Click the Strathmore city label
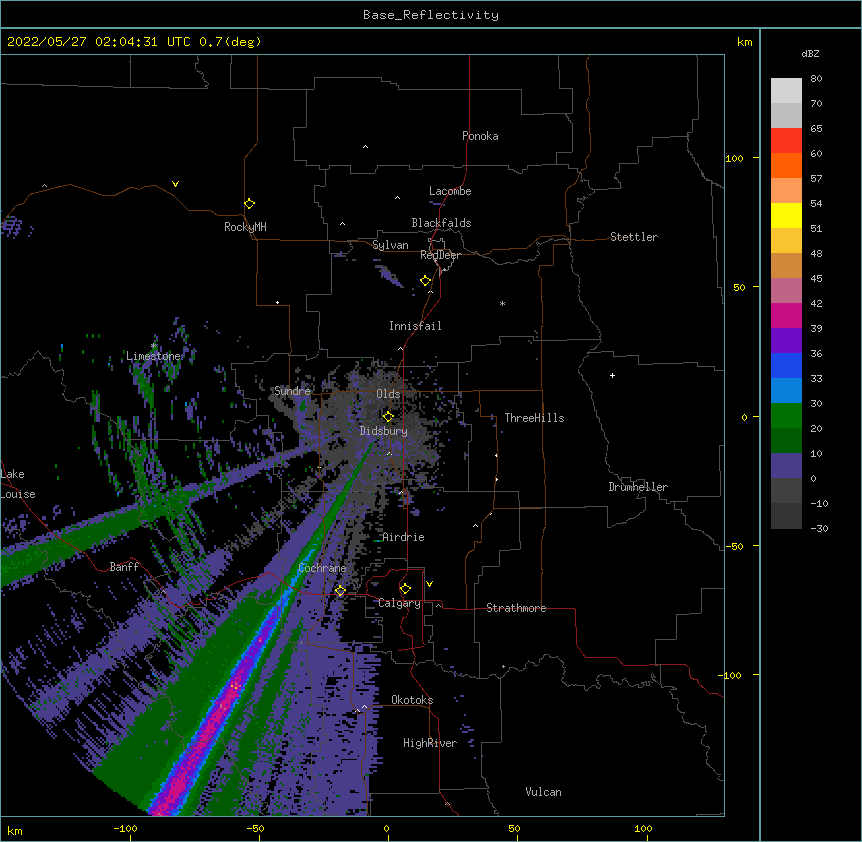The height and width of the screenshot is (842, 862). [x=516, y=608]
